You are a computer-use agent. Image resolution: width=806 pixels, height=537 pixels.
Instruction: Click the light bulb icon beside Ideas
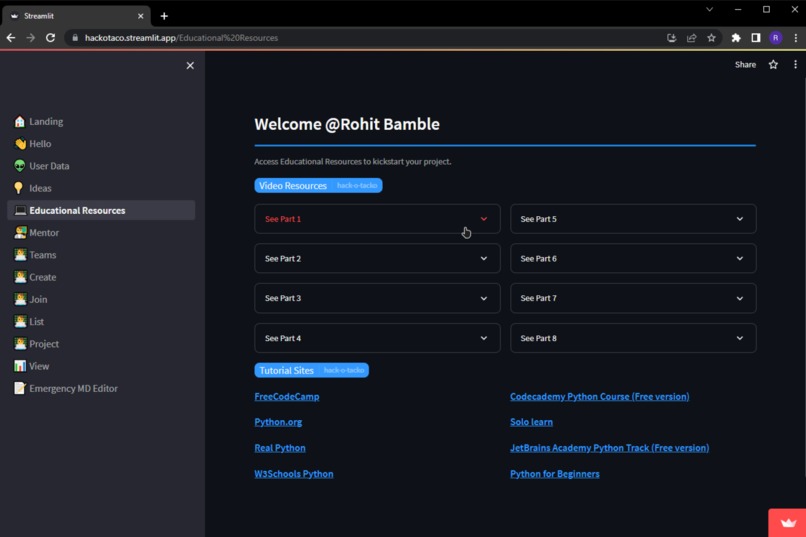click(x=19, y=188)
